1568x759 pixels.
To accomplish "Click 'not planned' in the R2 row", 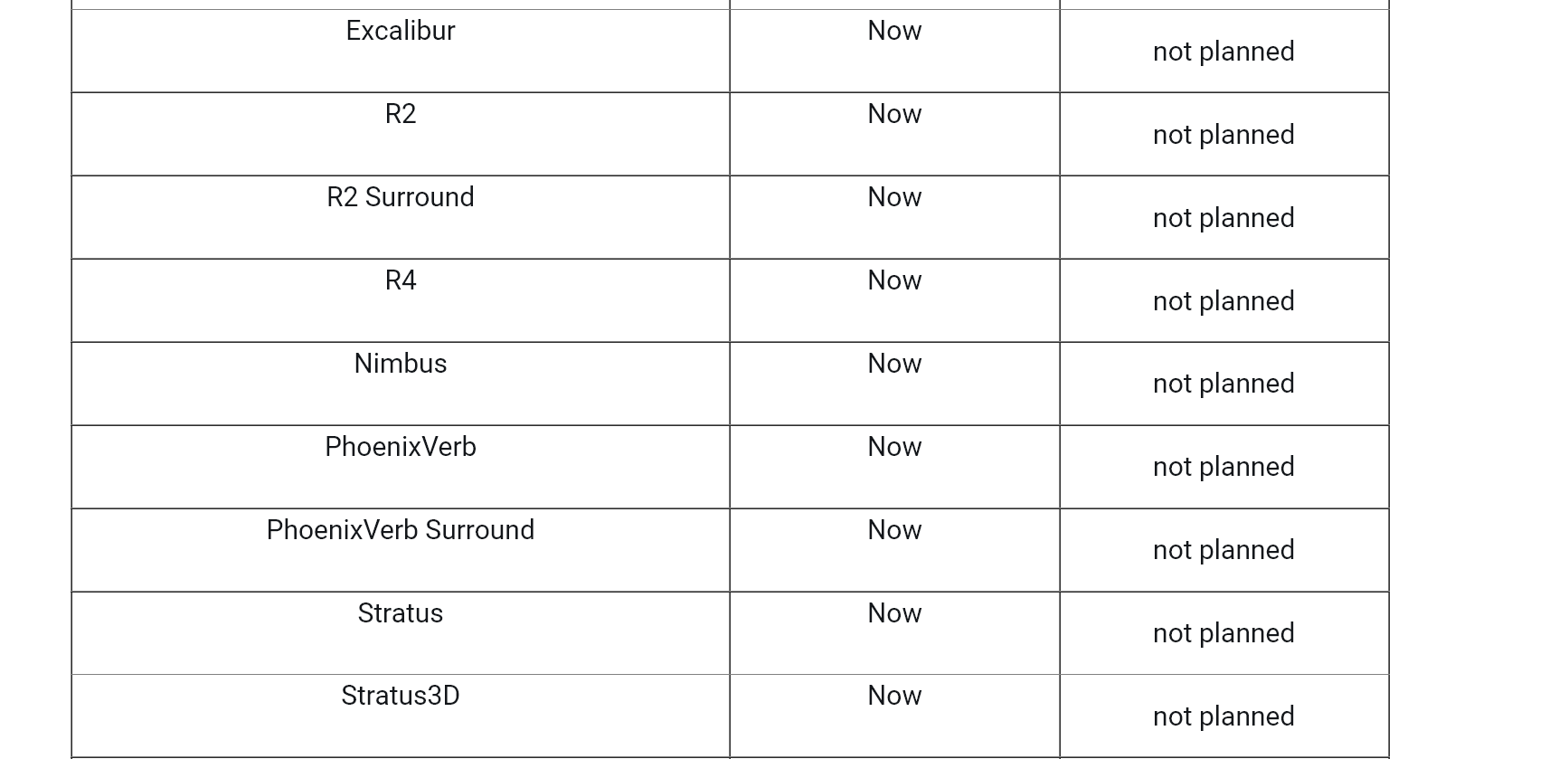I will (x=1223, y=135).
